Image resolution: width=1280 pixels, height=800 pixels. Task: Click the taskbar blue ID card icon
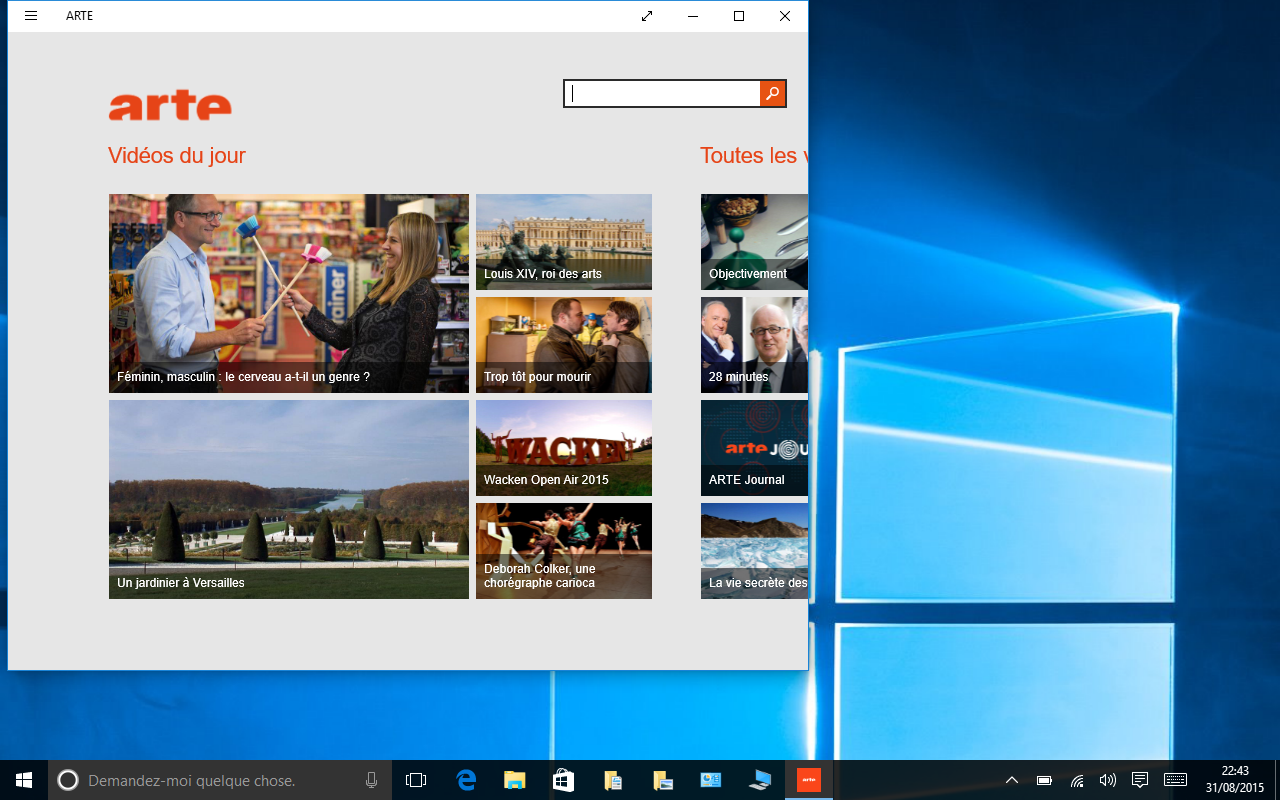pyautogui.click(x=711, y=780)
